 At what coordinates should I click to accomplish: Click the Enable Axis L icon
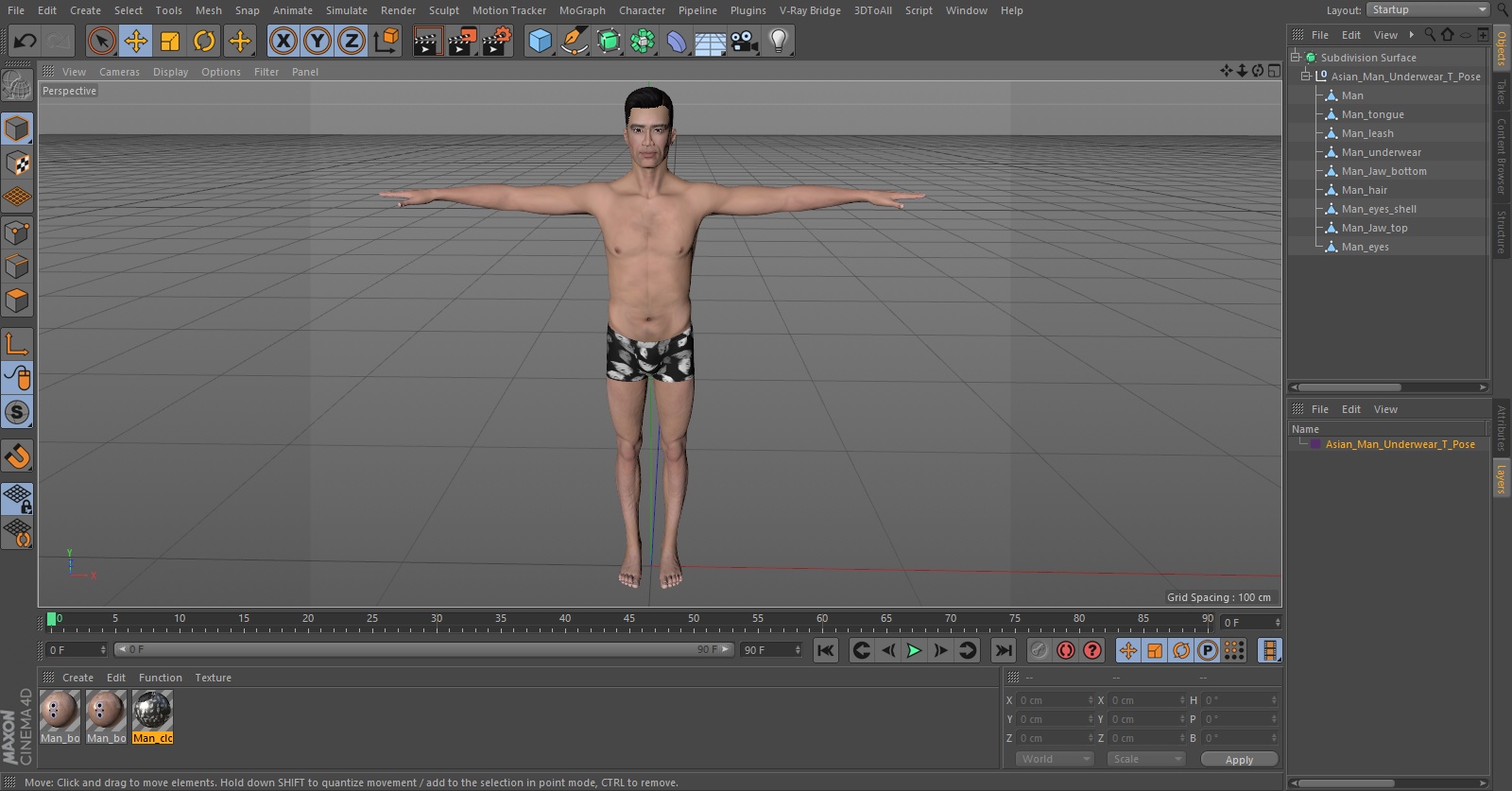pos(17,344)
